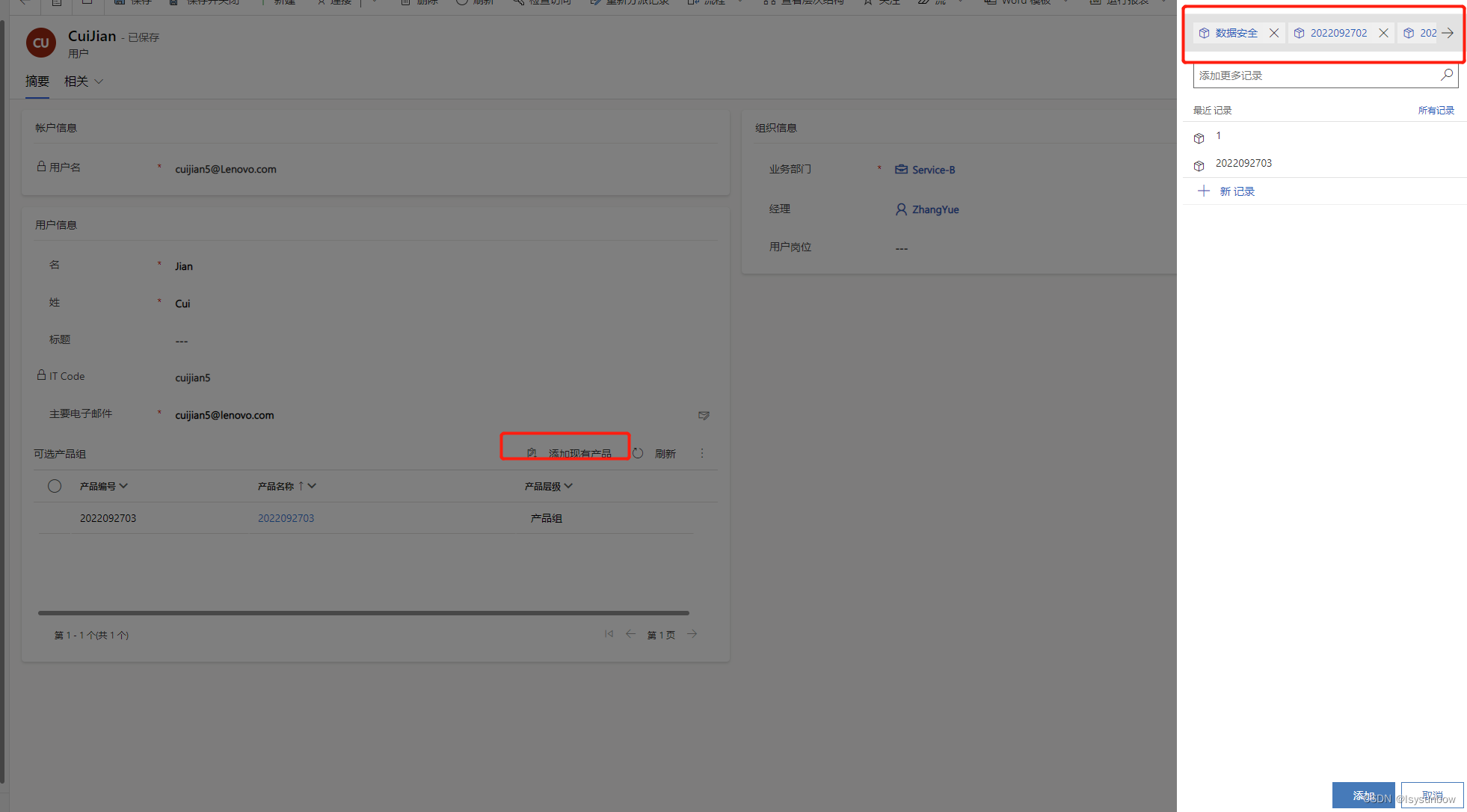This screenshot has height=812, width=1467.
Task: Toggle the select-all circle in grid header
Action: (55, 486)
